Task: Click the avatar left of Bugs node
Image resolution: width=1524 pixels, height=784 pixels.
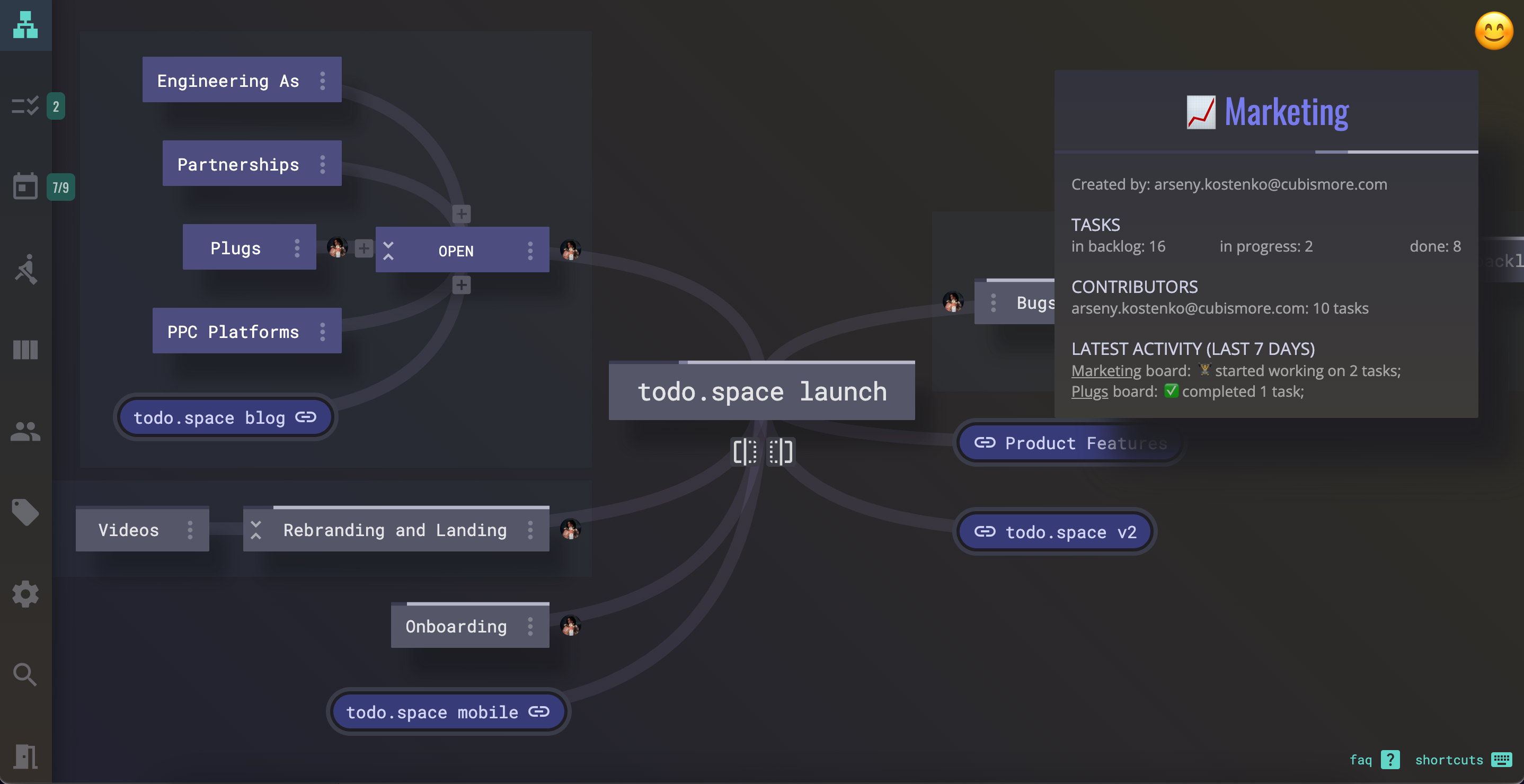Action: (953, 301)
